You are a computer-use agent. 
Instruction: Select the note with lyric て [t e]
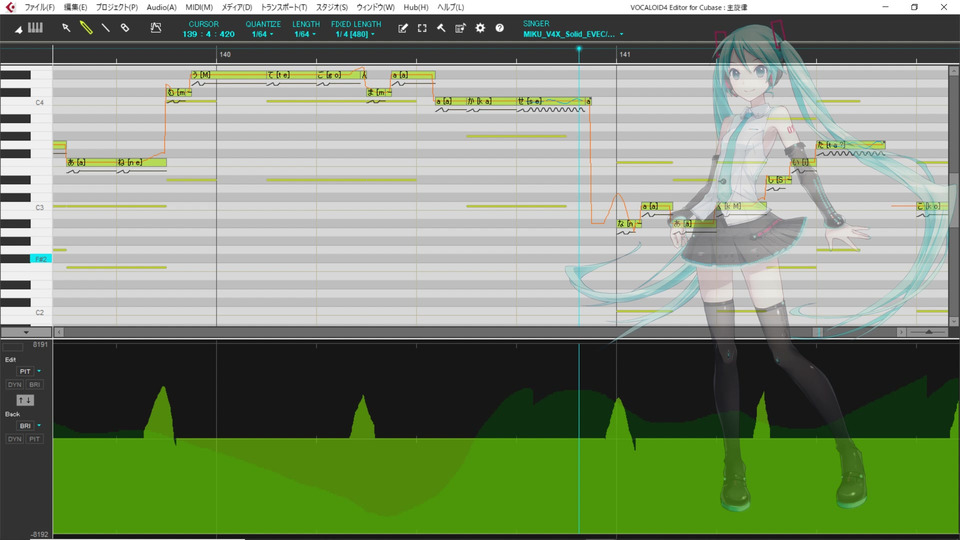(291, 75)
